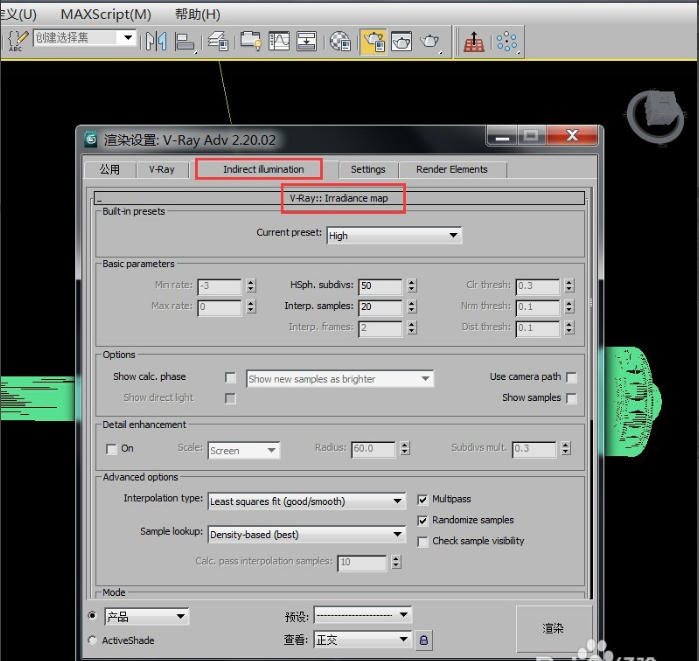Click the Mirror tool icon
The height and width of the screenshot is (661, 699).
coord(156,41)
